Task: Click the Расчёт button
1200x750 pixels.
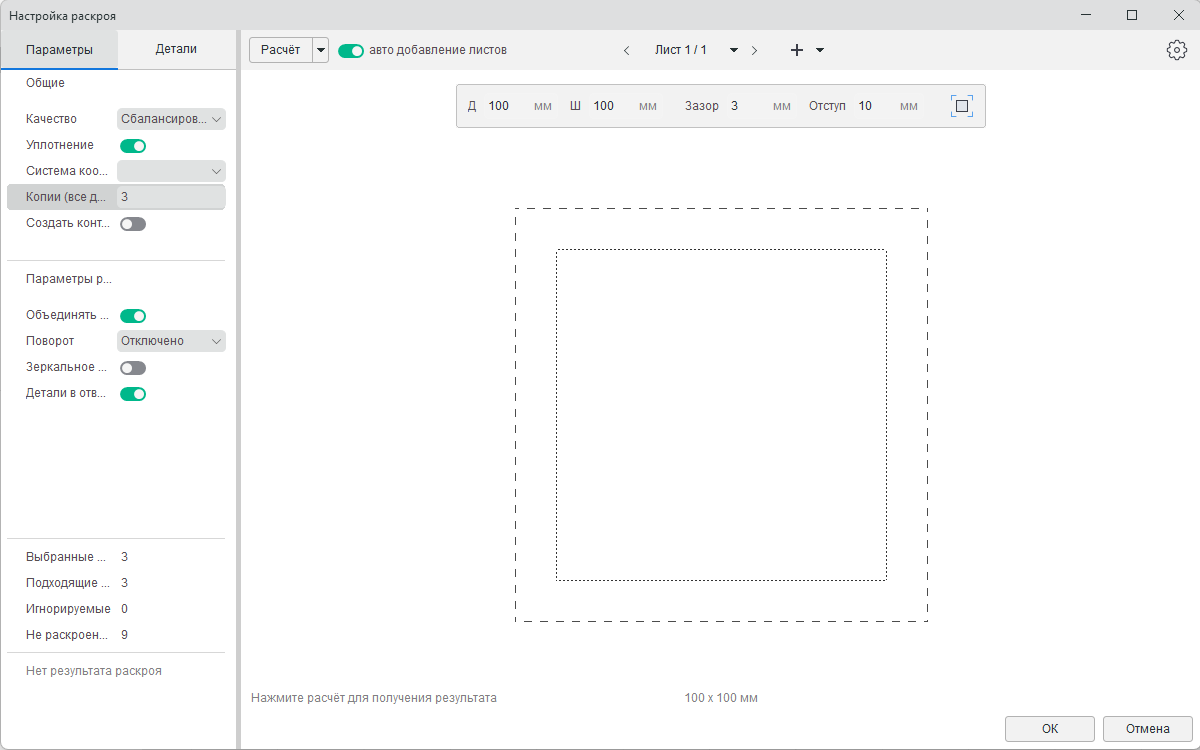Action: point(281,50)
